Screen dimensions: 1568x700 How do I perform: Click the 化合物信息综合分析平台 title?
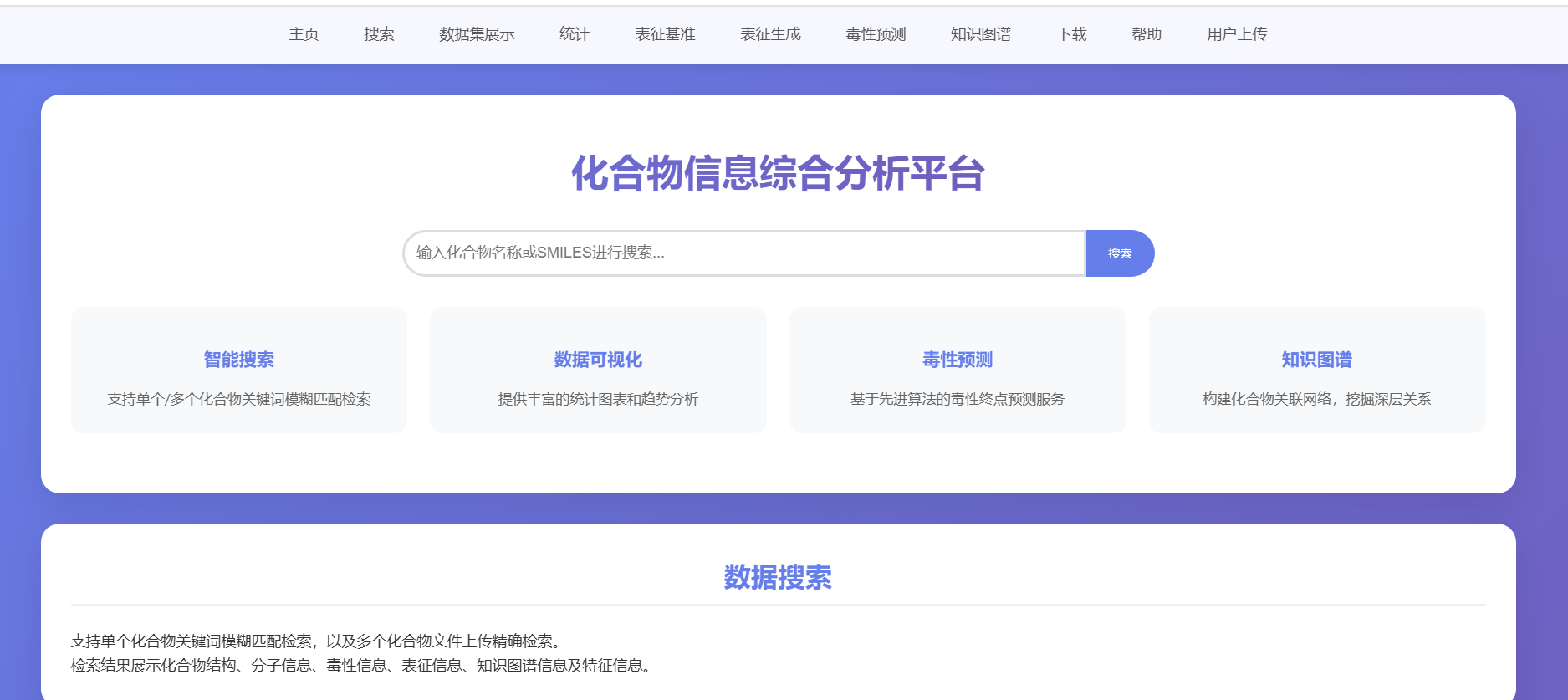click(x=778, y=173)
